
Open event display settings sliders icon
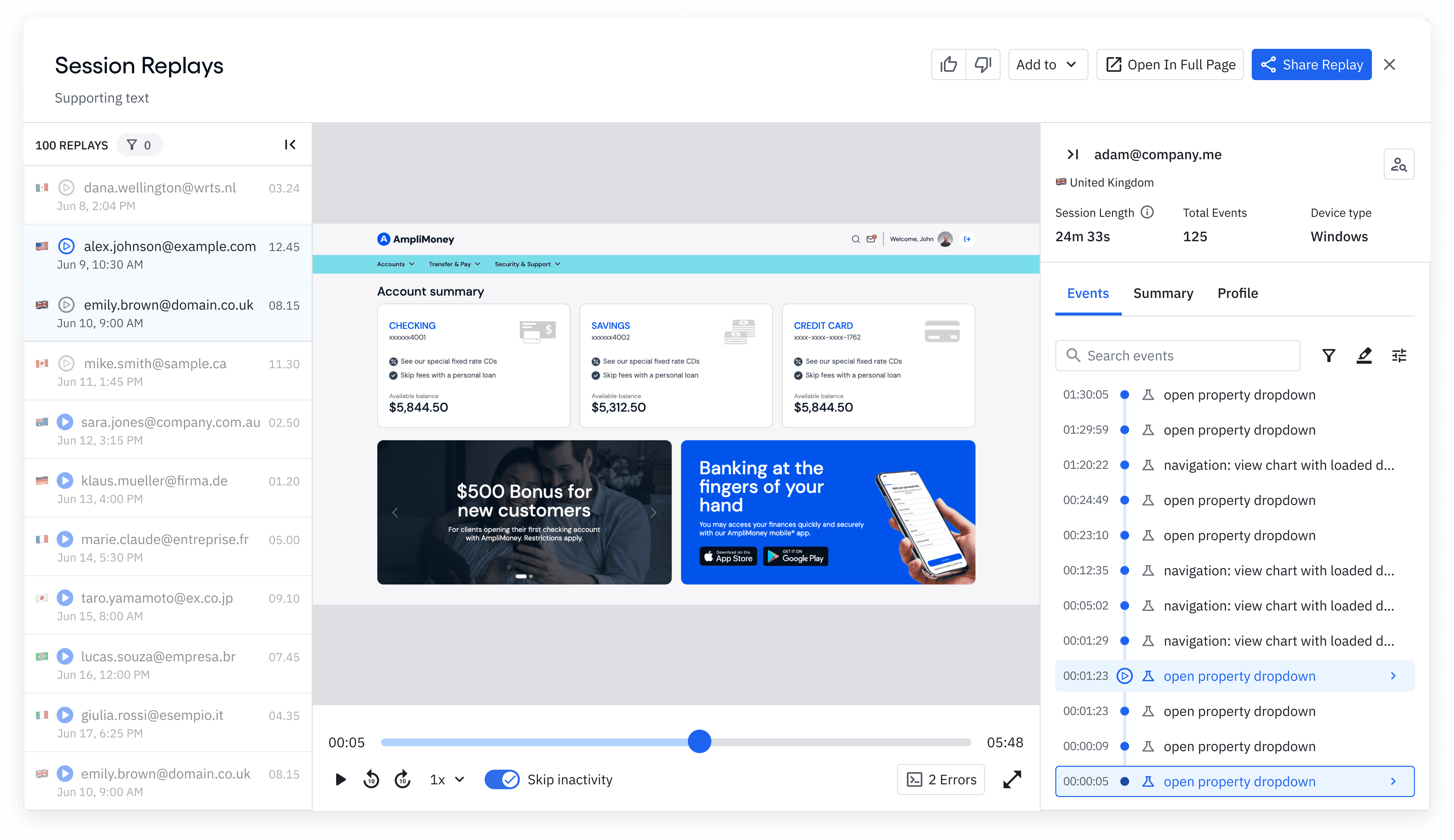[1399, 356]
